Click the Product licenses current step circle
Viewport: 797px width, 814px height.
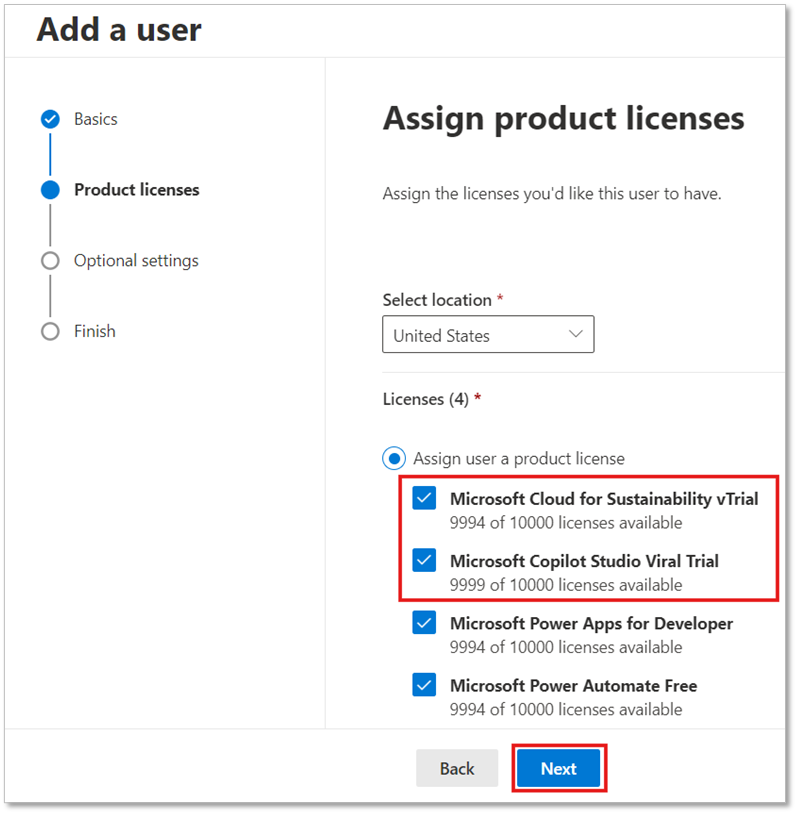click(x=50, y=190)
